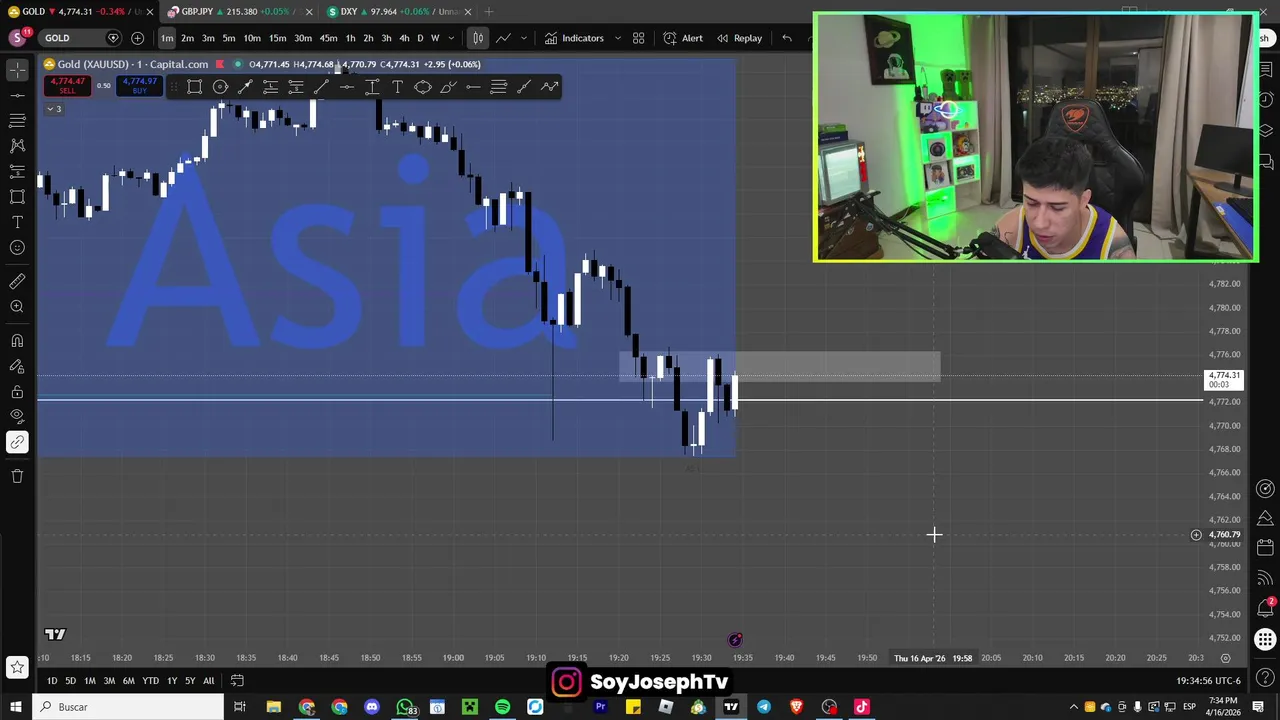The width and height of the screenshot is (1280, 720).
Task: Grab the floating toolbar drag handle dots
Action: tap(176, 87)
